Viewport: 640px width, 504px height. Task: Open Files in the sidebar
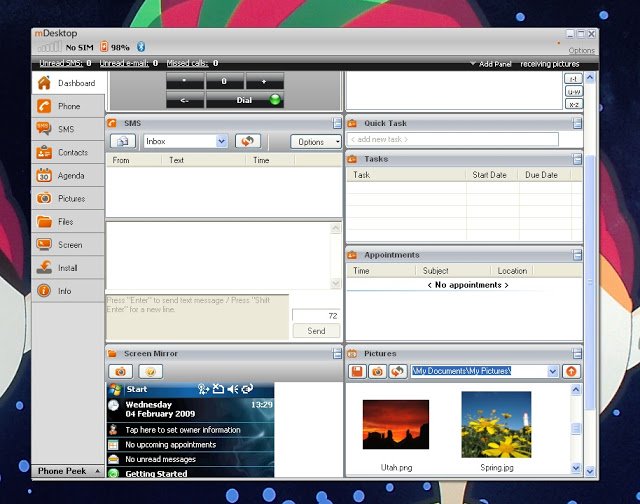(x=68, y=222)
